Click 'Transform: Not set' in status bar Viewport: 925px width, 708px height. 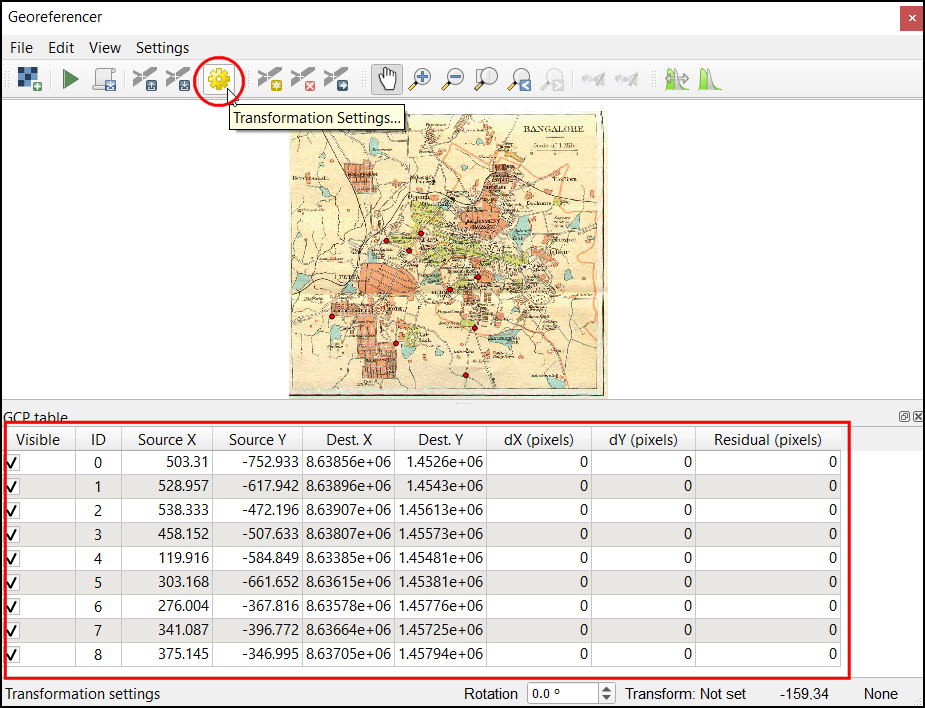point(685,694)
